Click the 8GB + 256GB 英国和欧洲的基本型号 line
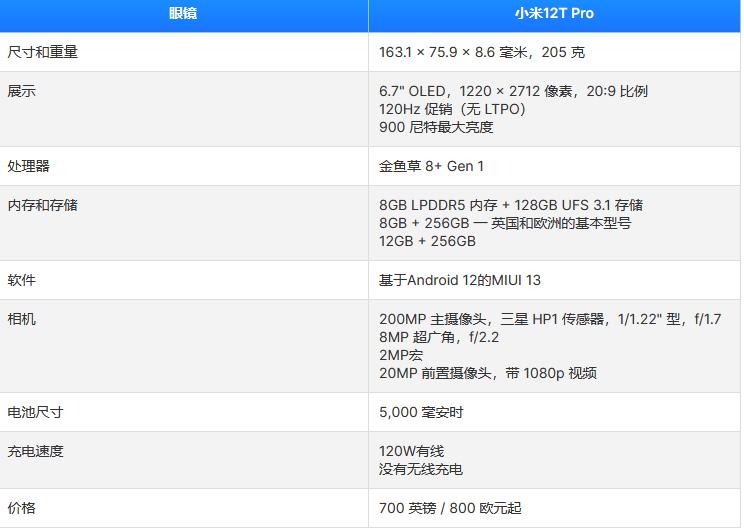Image resolution: width=744 pixels, height=528 pixels. coord(505,223)
